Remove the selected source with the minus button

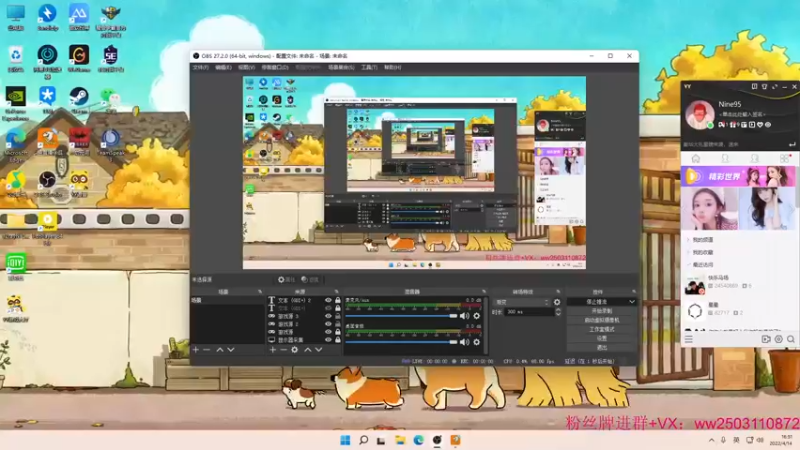(x=284, y=349)
